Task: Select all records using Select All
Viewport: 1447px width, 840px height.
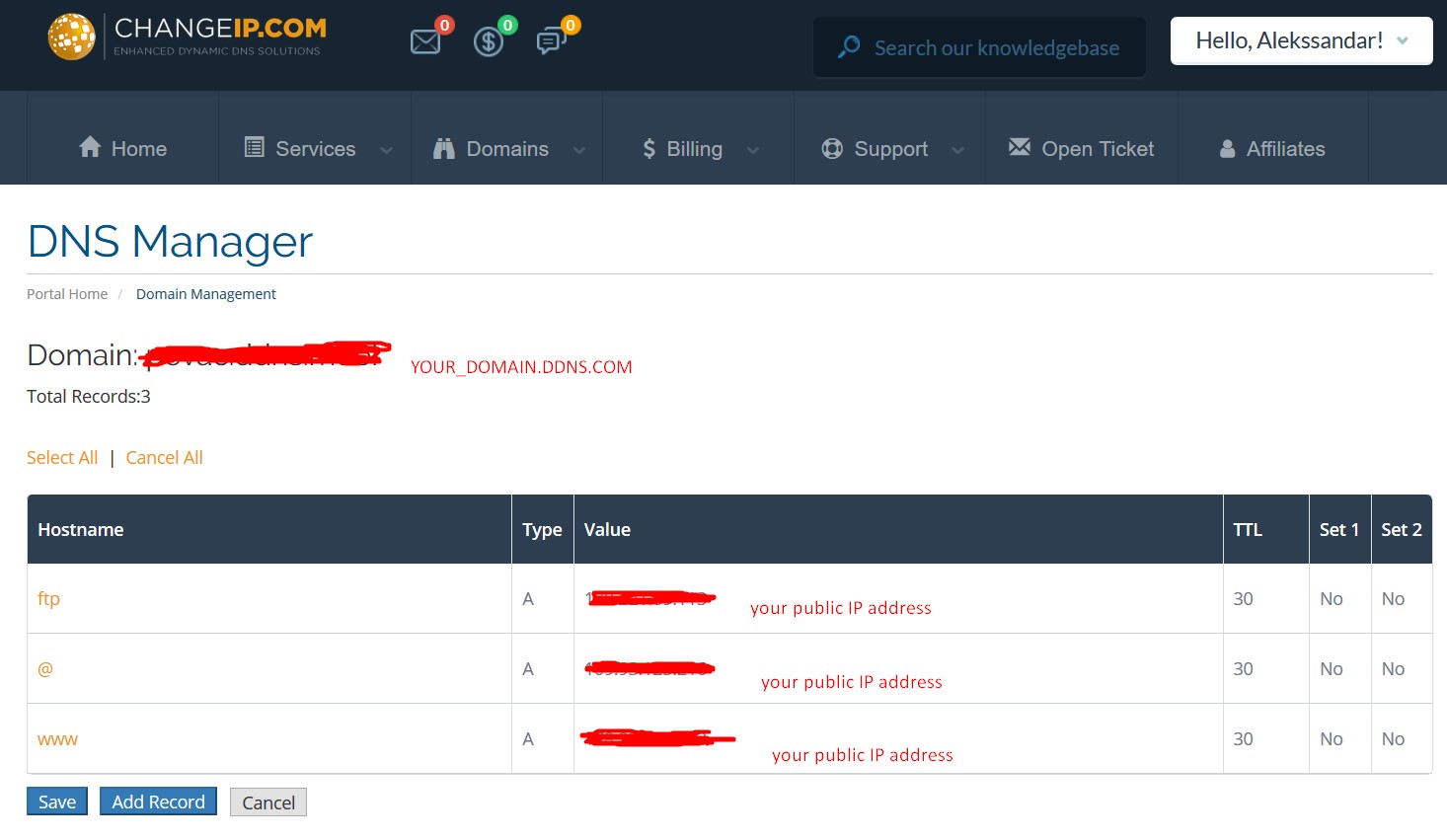Action: tap(62, 457)
